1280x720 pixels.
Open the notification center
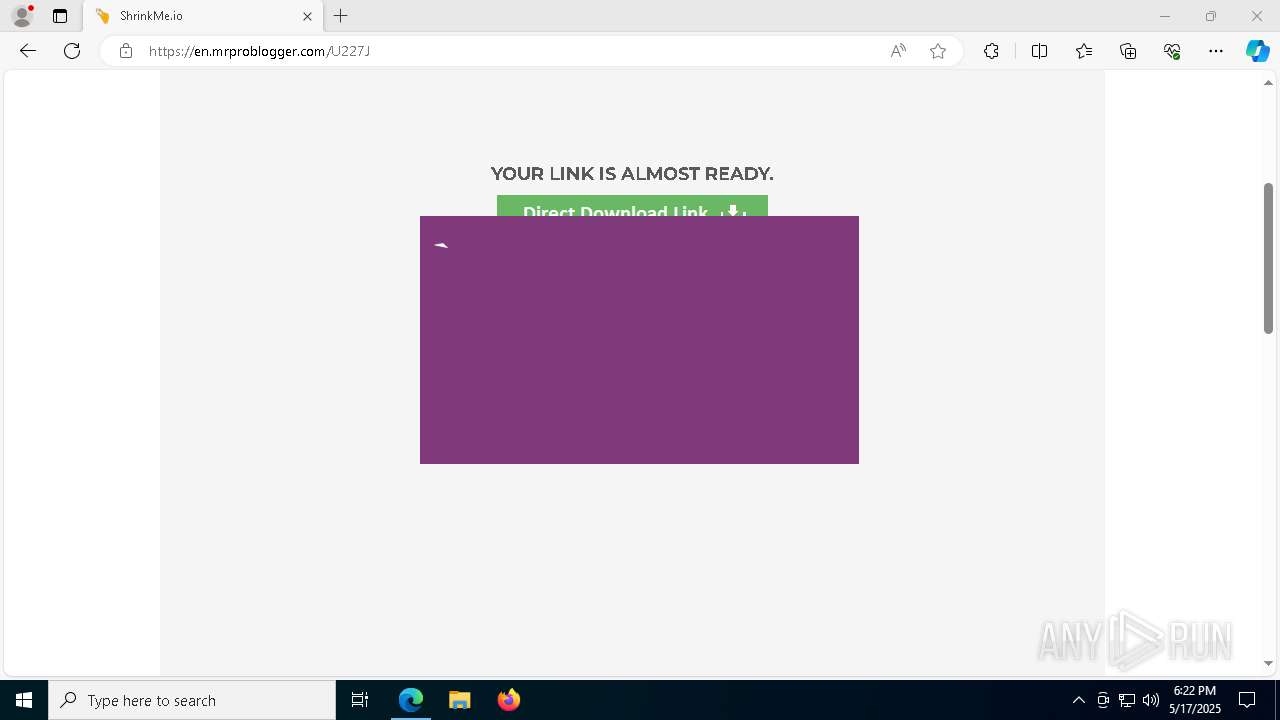coord(1247,700)
